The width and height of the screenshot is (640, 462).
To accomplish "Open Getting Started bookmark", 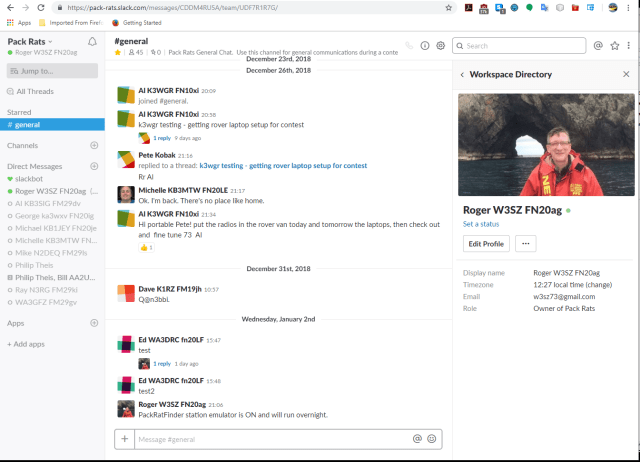I will 137,23.
